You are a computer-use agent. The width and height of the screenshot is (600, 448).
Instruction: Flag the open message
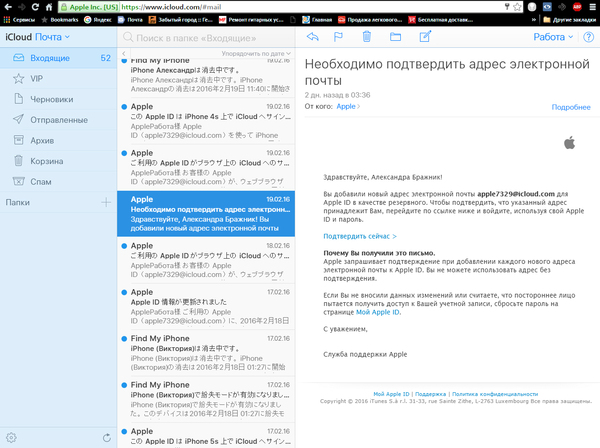click(x=340, y=37)
